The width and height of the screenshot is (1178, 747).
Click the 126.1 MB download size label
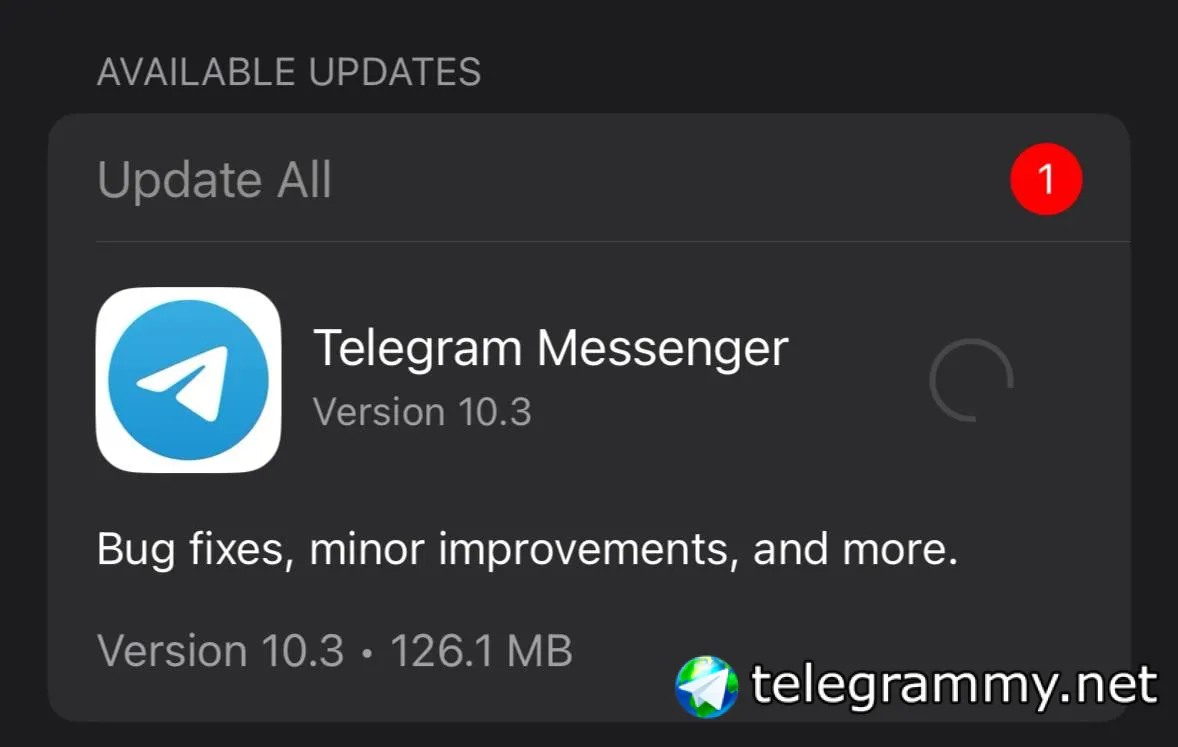pyautogui.click(x=481, y=650)
